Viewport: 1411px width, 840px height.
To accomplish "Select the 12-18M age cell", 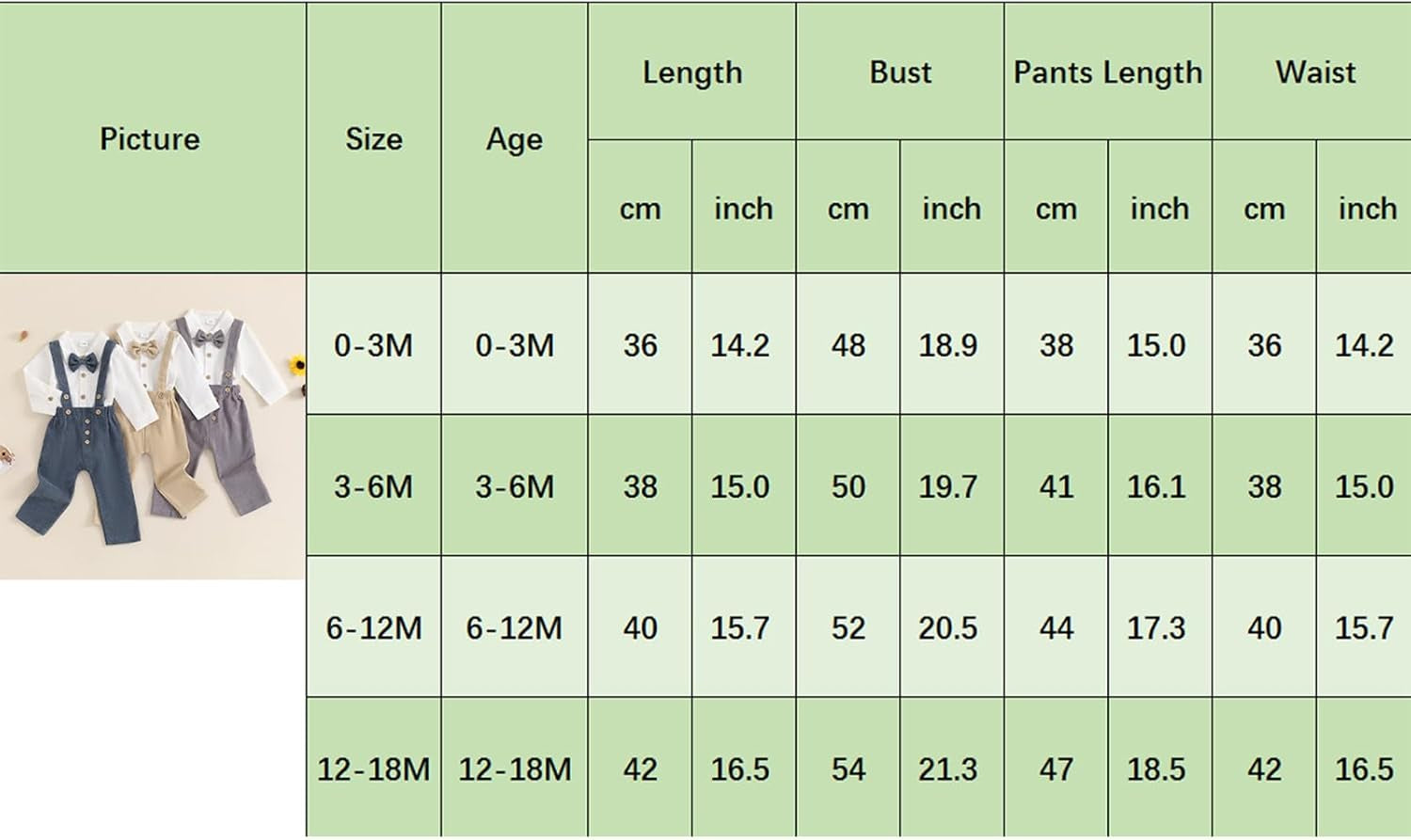I will 515,769.
